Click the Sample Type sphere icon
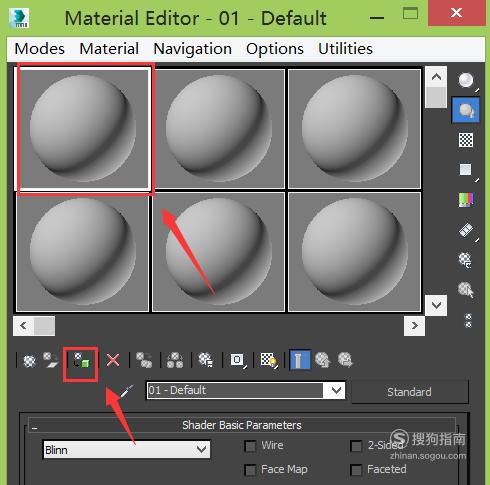The height and width of the screenshot is (485, 490). coord(466,81)
